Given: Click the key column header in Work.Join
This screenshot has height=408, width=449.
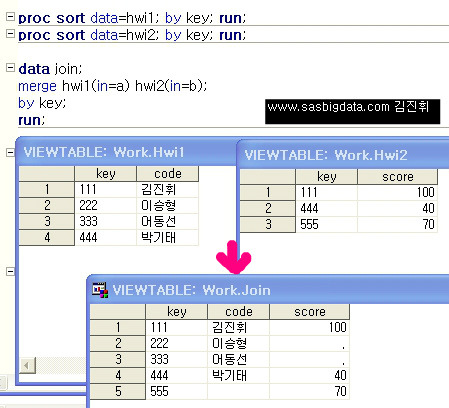Looking at the screenshot, I should coord(177,312).
